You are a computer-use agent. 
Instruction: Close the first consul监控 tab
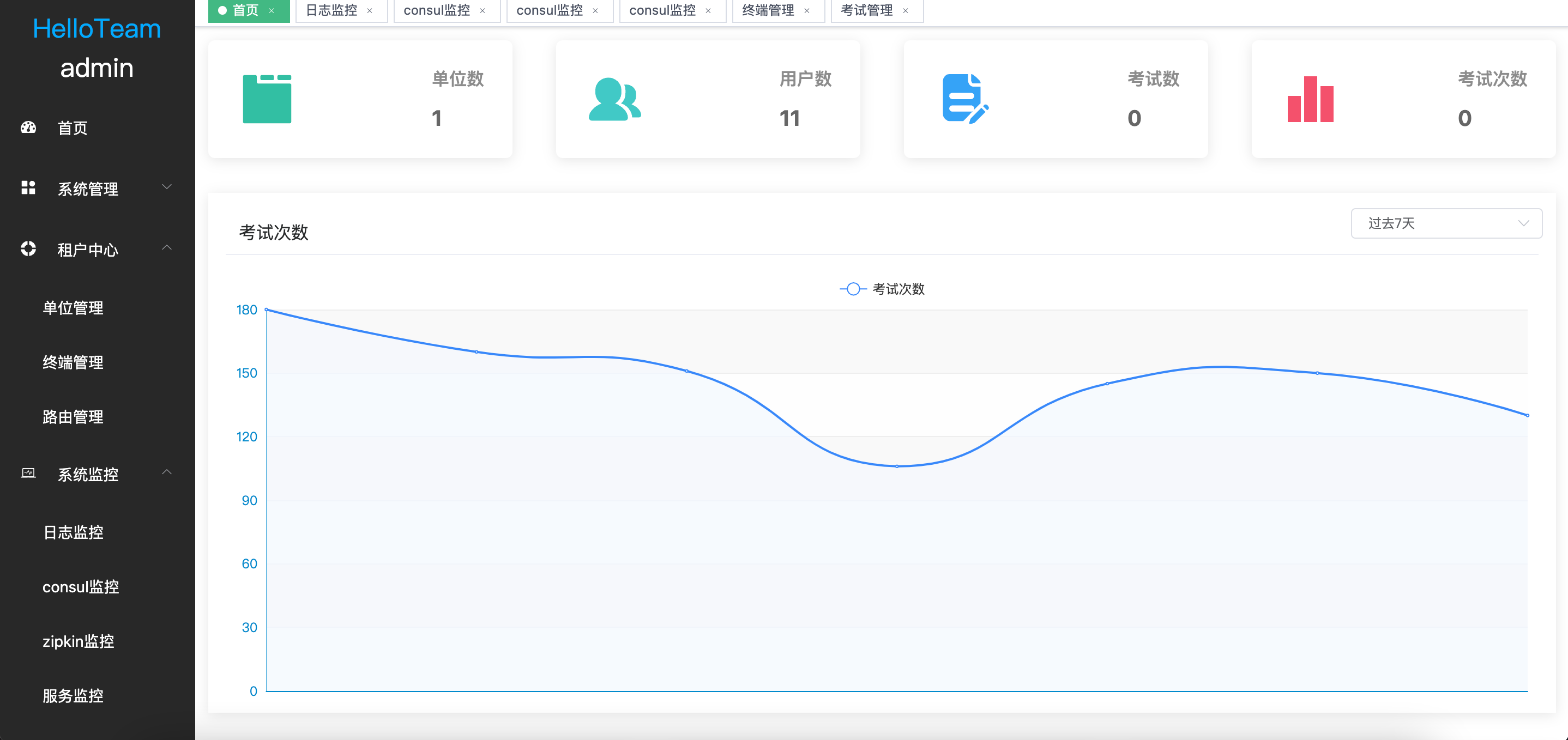pos(483,10)
